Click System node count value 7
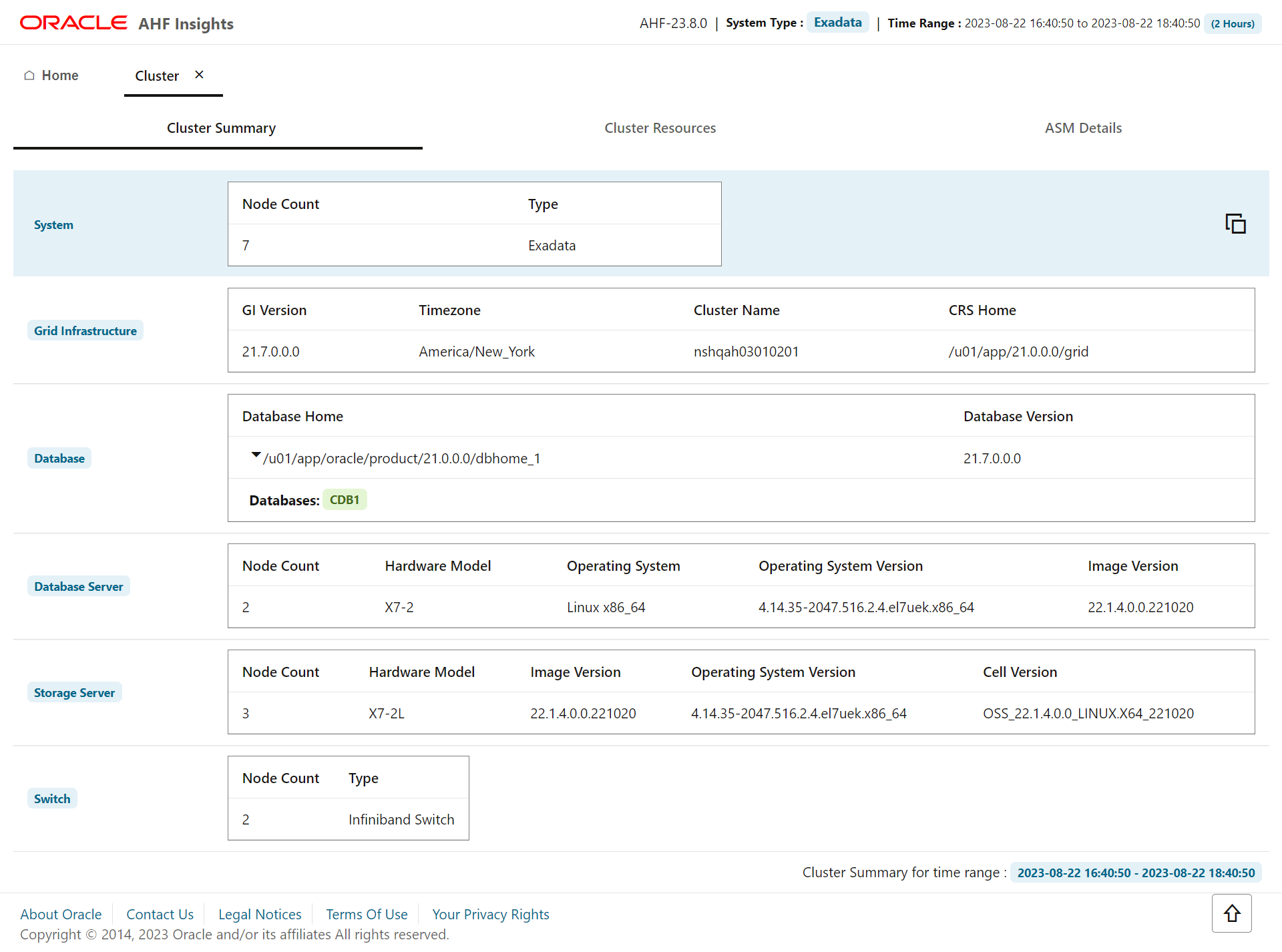This screenshot has height=952, width=1282. pos(246,246)
